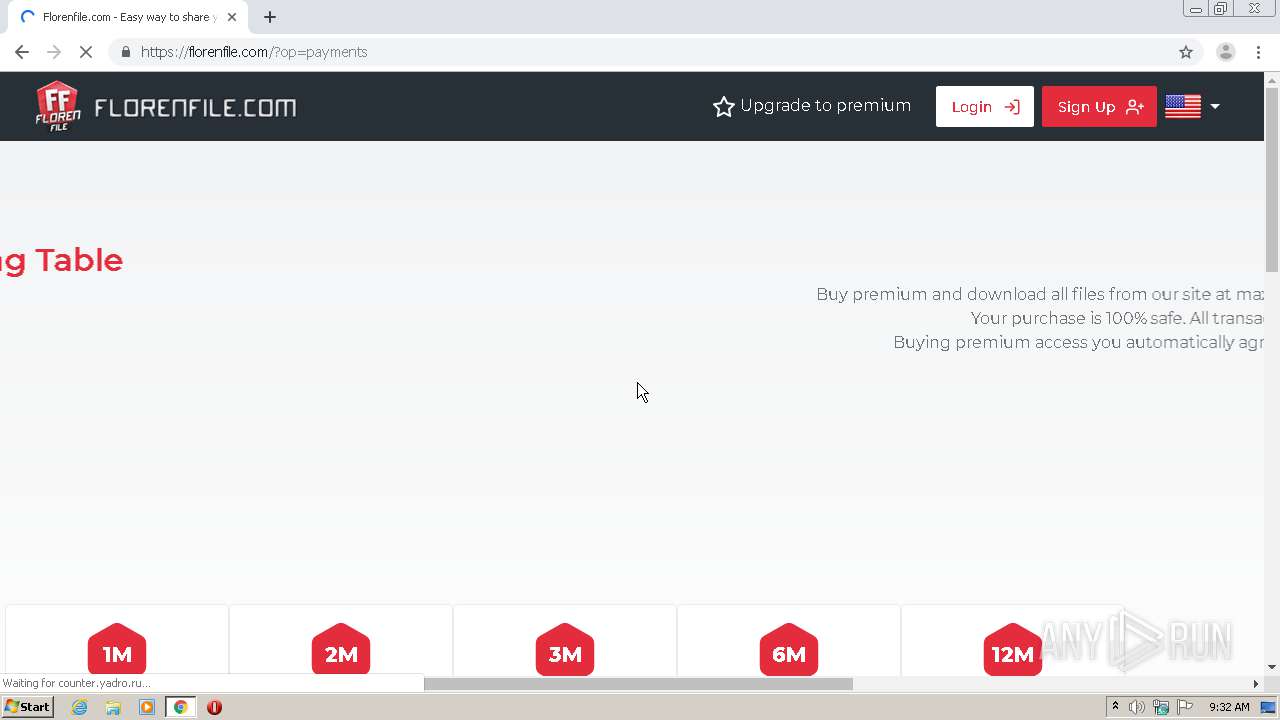Click the browser back arrow
The width and height of the screenshot is (1280, 720).
coord(22,52)
